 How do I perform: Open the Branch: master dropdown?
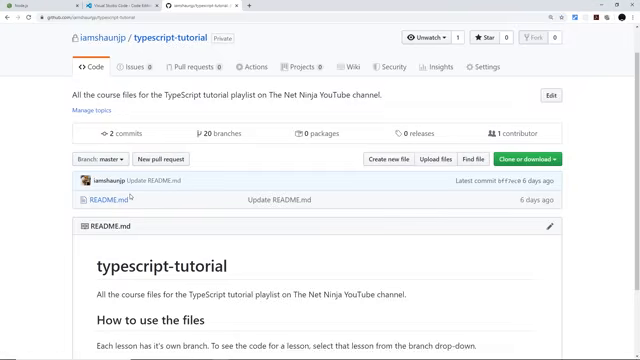coord(100,159)
